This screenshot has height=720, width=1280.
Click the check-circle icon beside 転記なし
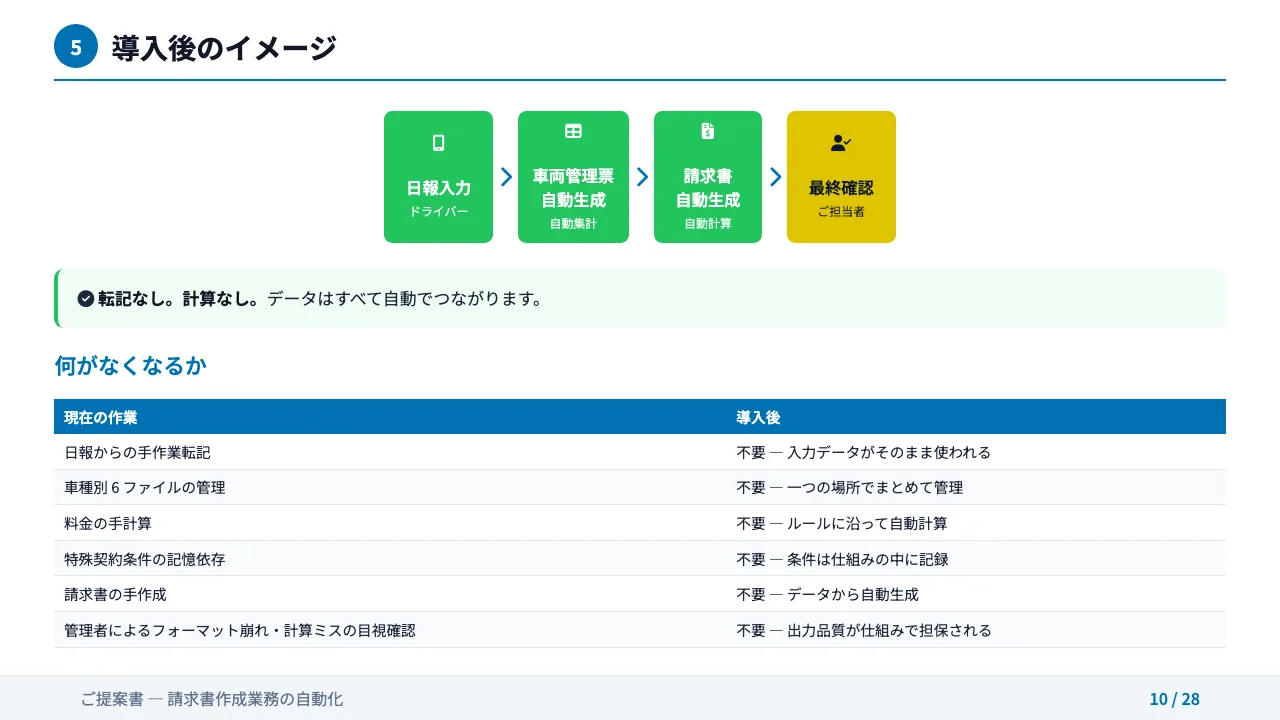pos(86,298)
